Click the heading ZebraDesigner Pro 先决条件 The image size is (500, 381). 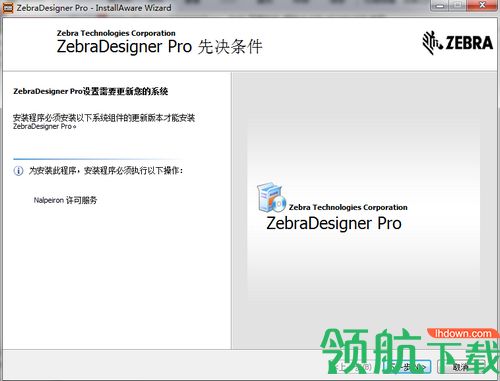pos(159,46)
